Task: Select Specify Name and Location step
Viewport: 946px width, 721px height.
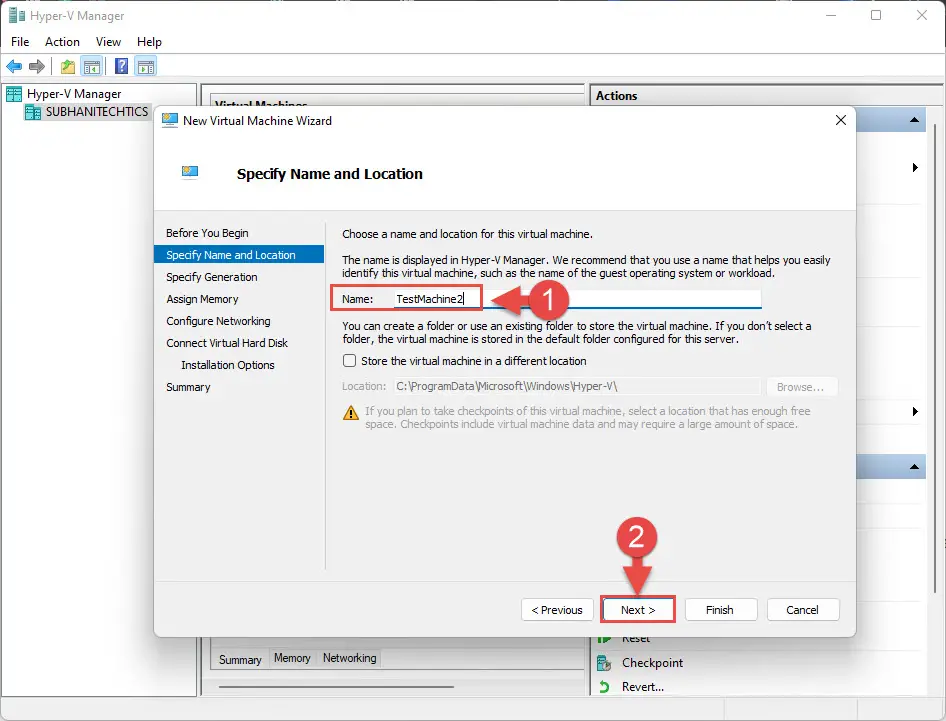Action: click(x=239, y=255)
